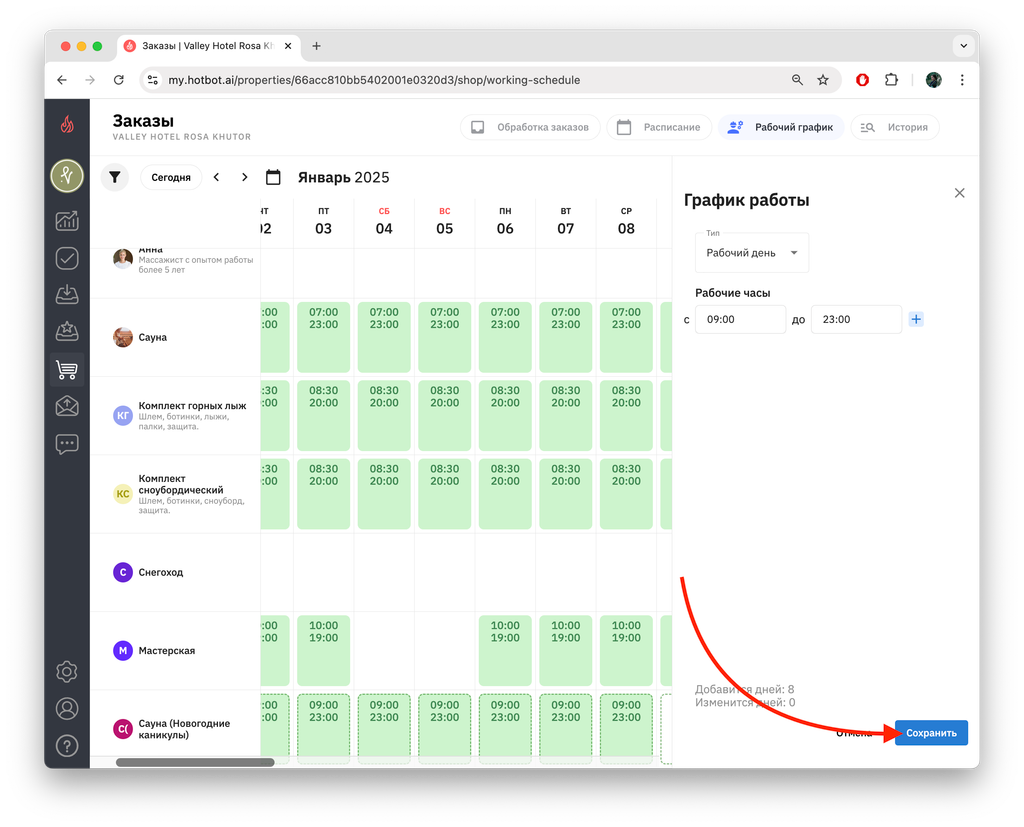The height and width of the screenshot is (827, 1024).
Task: Click the browser address bar URL
Action: (x=374, y=80)
